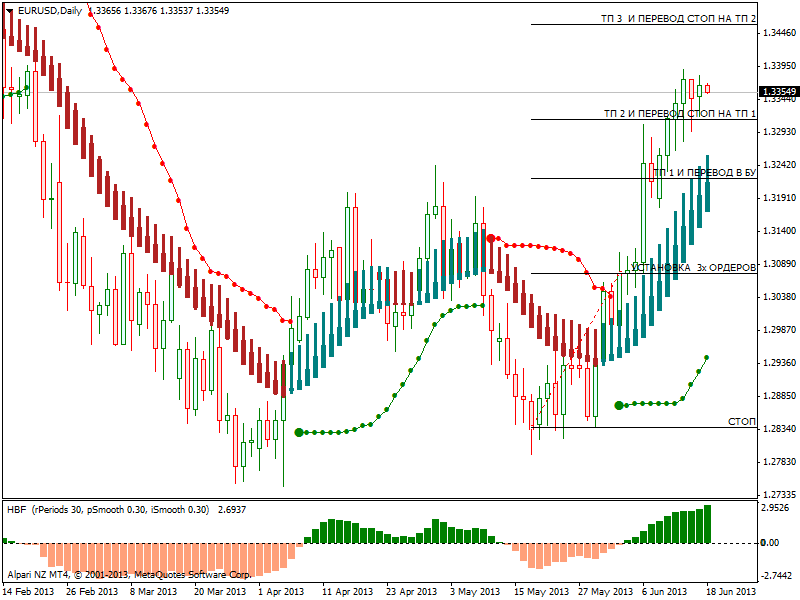The image size is (800, 600).
Task: Click the 1.33950 price scale value
Action: click(779, 66)
